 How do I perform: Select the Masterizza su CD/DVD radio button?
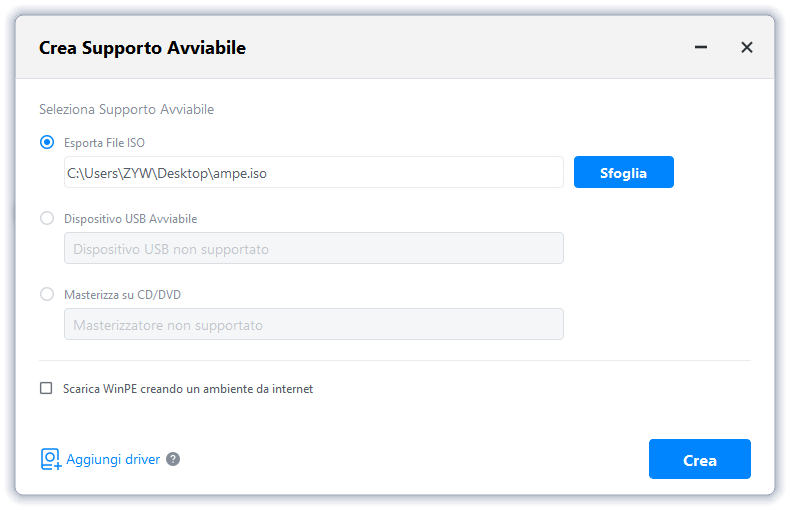pyautogui.click(x=47, y=294)
